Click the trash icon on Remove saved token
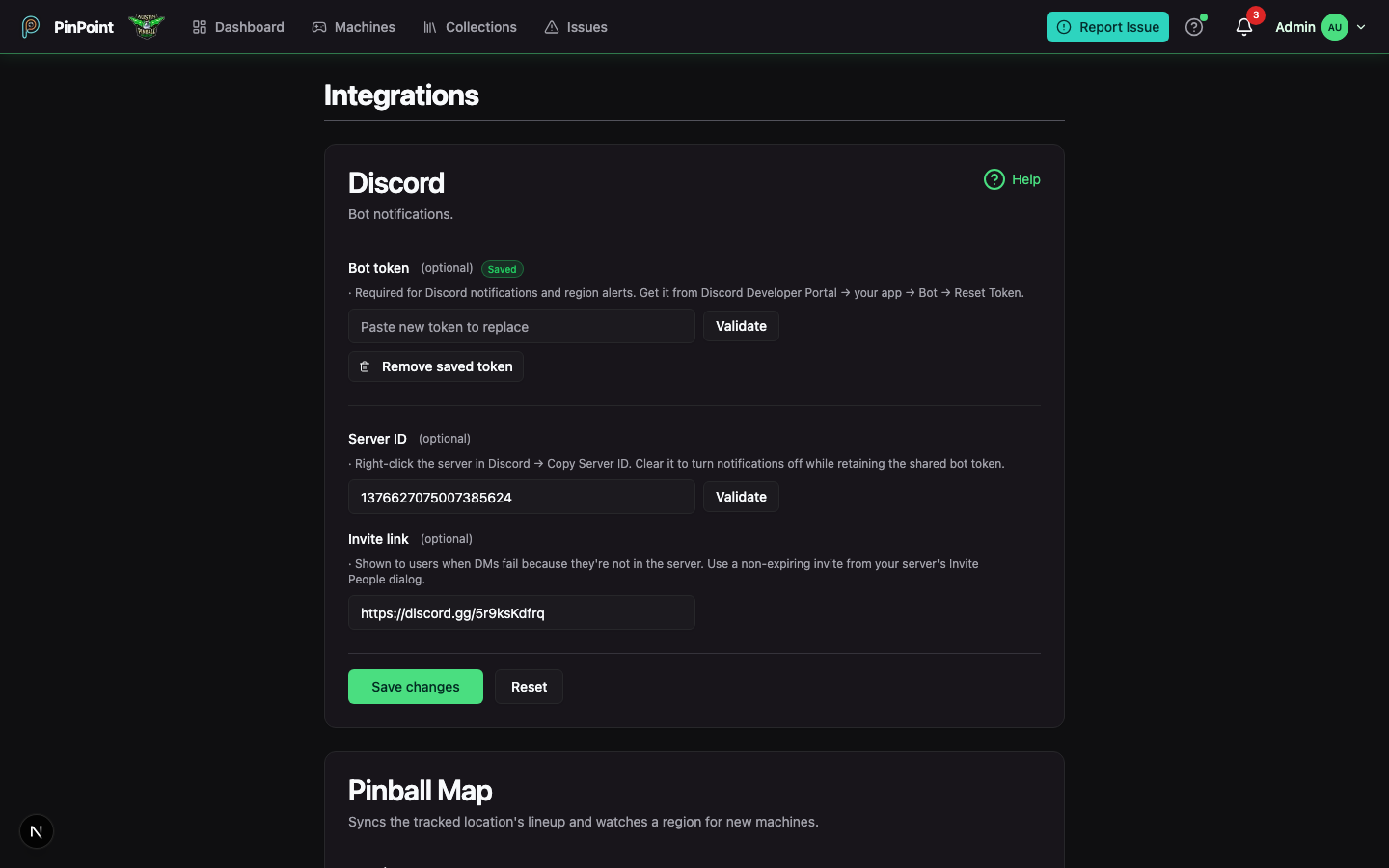Screen dimensions: 1389x868 pos(365,366)
